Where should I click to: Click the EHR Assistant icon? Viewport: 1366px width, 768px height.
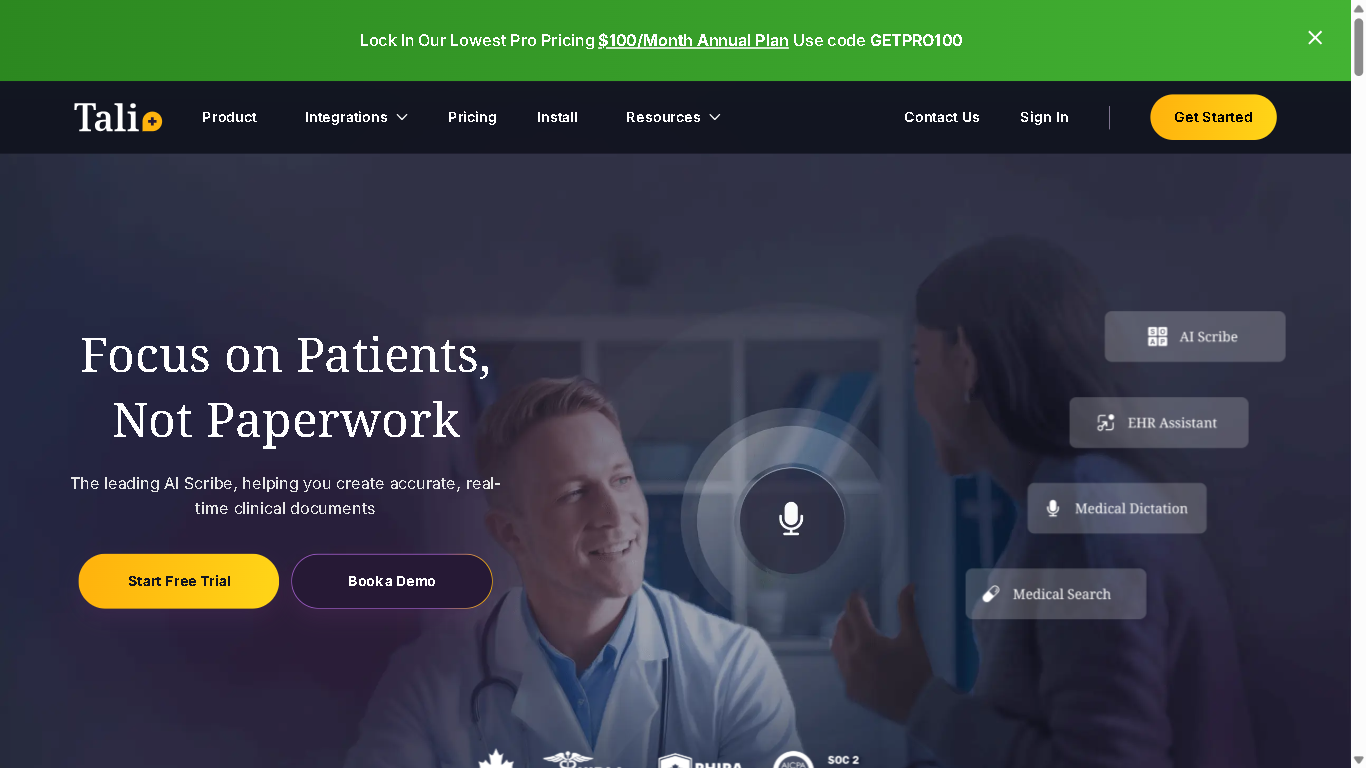pos(1105,423)
